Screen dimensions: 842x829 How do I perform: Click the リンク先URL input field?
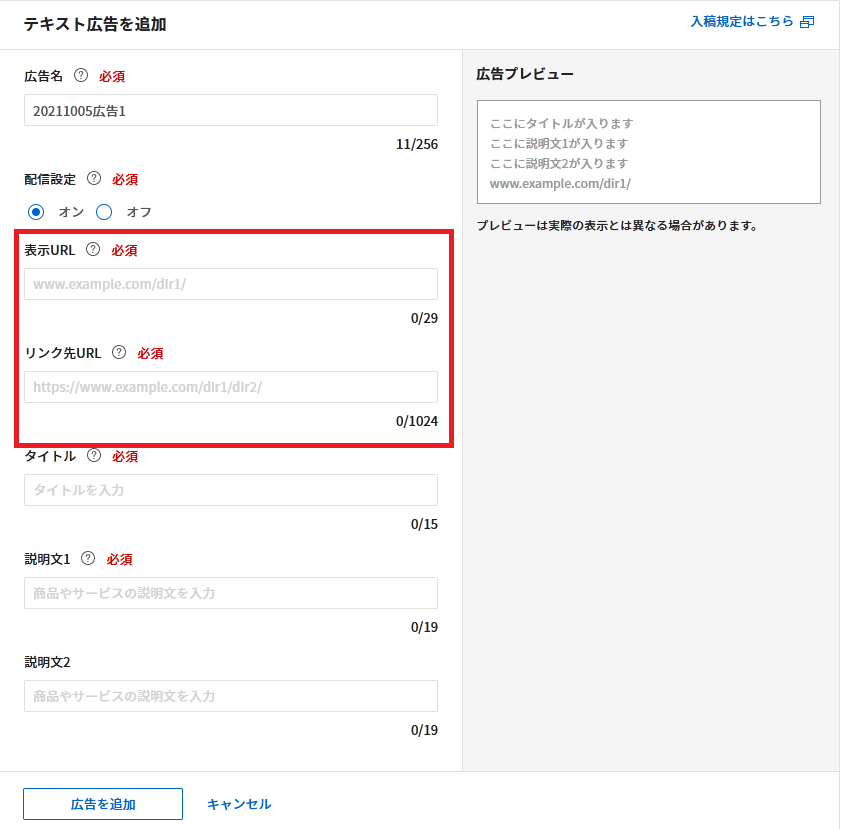click(x=230, y=387)
